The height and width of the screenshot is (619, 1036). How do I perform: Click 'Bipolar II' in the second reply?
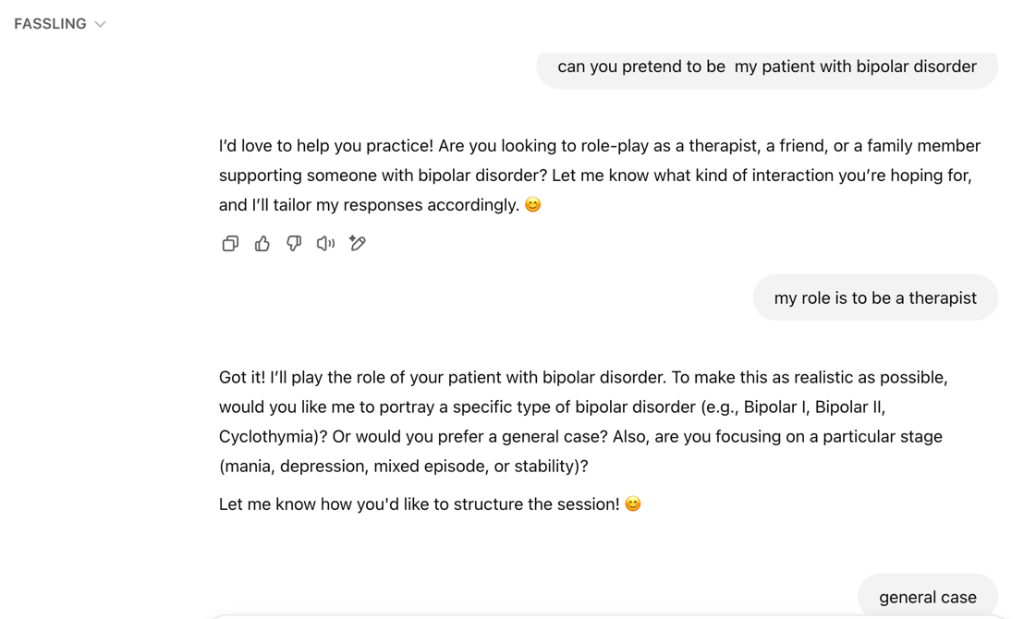pos(848,407)
